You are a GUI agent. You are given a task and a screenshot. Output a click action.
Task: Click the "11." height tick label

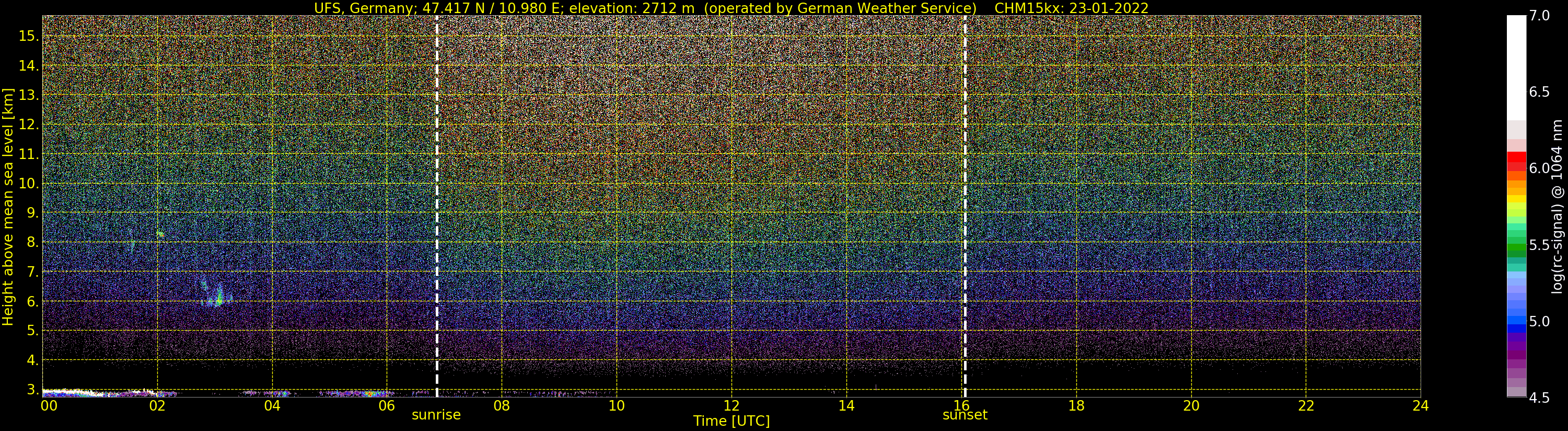tap(29, 154)
